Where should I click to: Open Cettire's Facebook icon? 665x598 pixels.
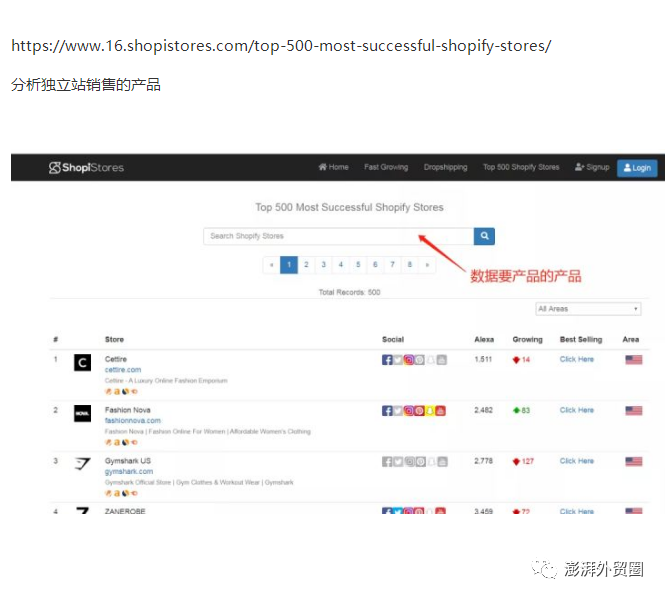387,360
